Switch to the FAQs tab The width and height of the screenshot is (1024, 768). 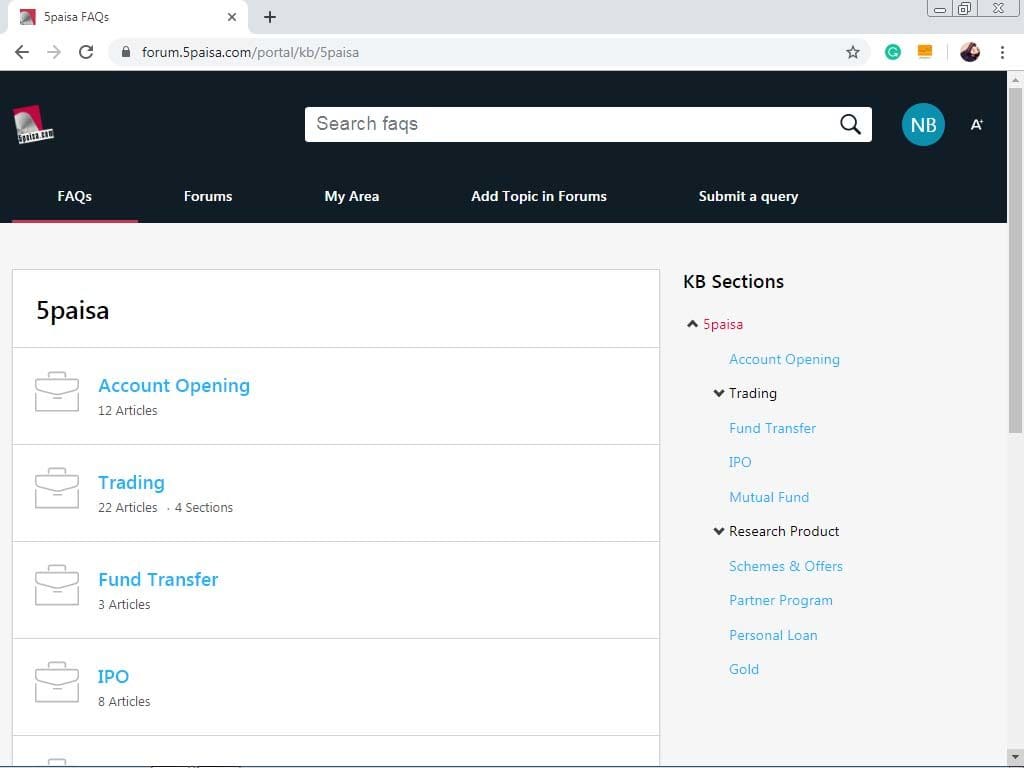[x=74, y=196]
